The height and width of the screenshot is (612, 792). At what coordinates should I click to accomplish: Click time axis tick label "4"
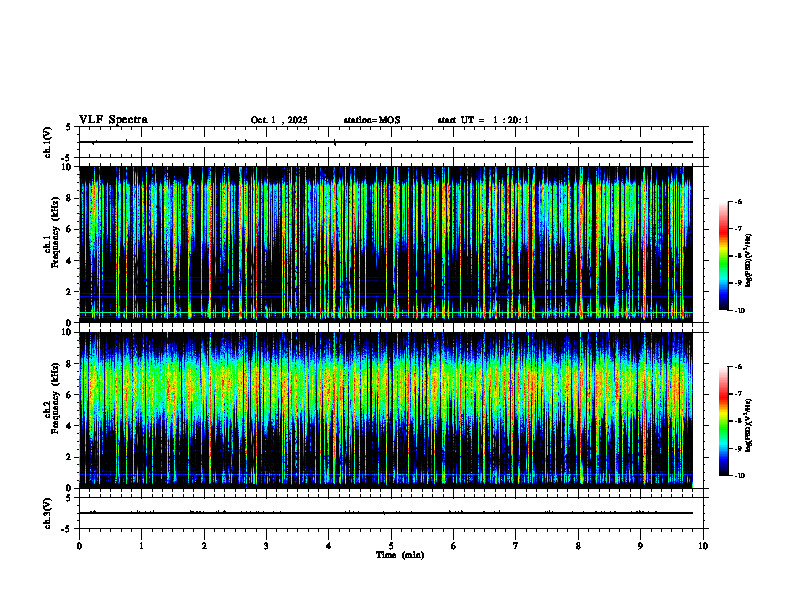329,546
